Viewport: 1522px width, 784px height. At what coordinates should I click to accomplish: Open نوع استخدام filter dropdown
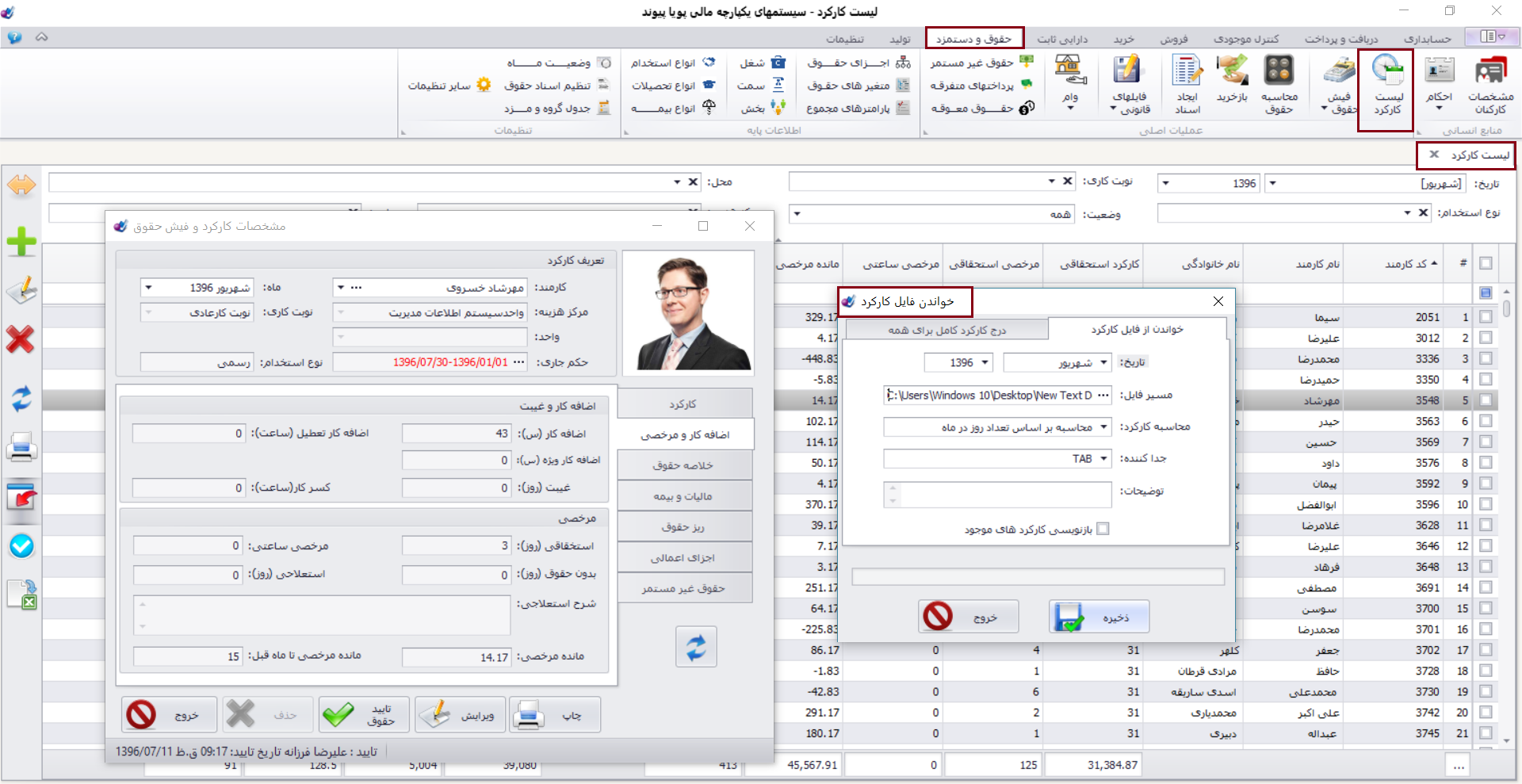click(1294, 213)
